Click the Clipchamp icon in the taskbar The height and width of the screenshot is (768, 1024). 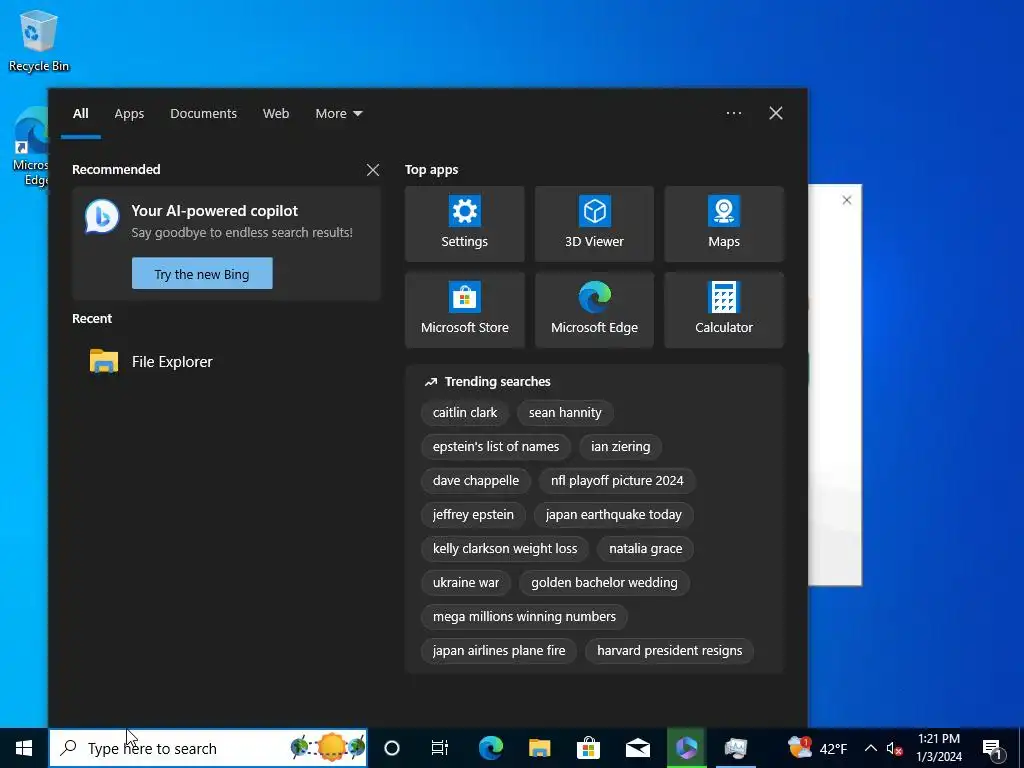pyautogui.click(x=686, y=748)
